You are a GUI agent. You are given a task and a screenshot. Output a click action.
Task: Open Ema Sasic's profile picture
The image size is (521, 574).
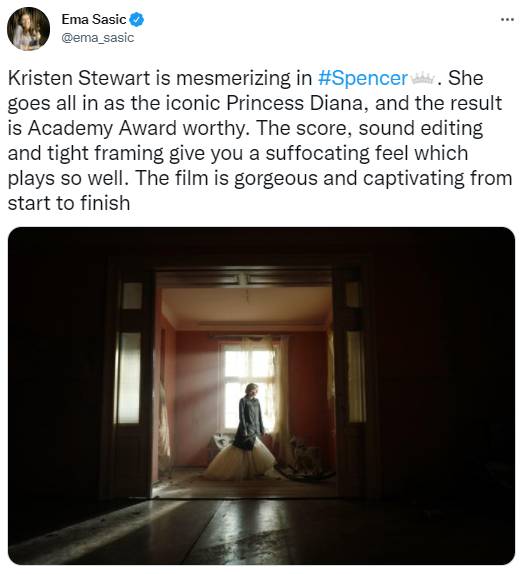point(28,28)
